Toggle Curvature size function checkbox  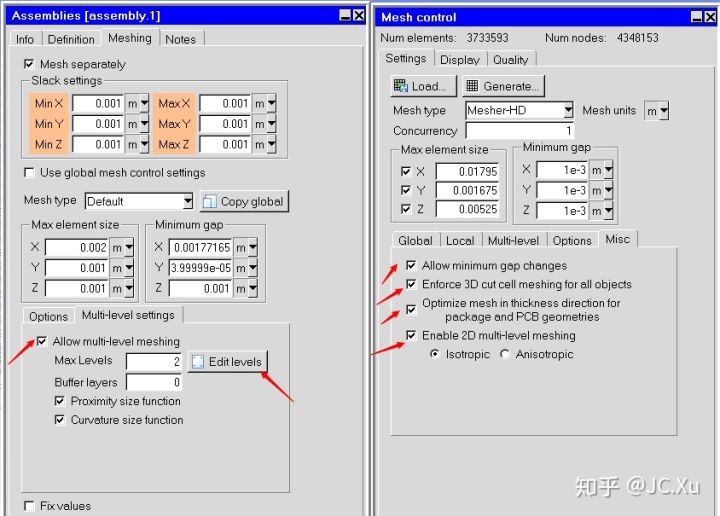coord(60,420)
